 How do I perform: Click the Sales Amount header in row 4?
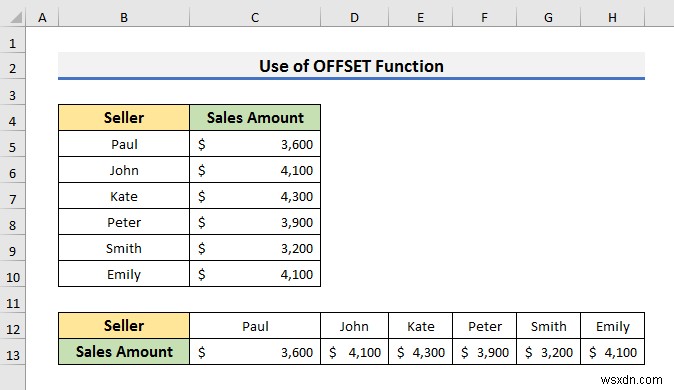pyautogui.click(x=255, y=117)
